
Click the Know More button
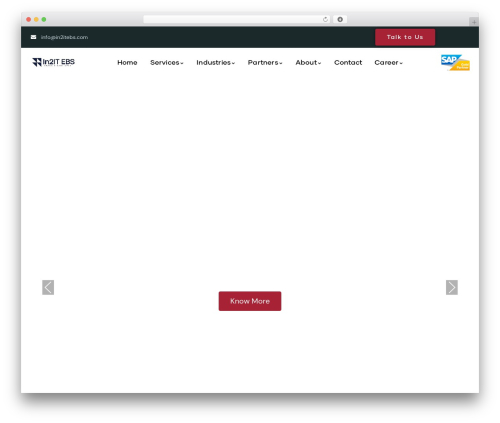coord(250,301)
